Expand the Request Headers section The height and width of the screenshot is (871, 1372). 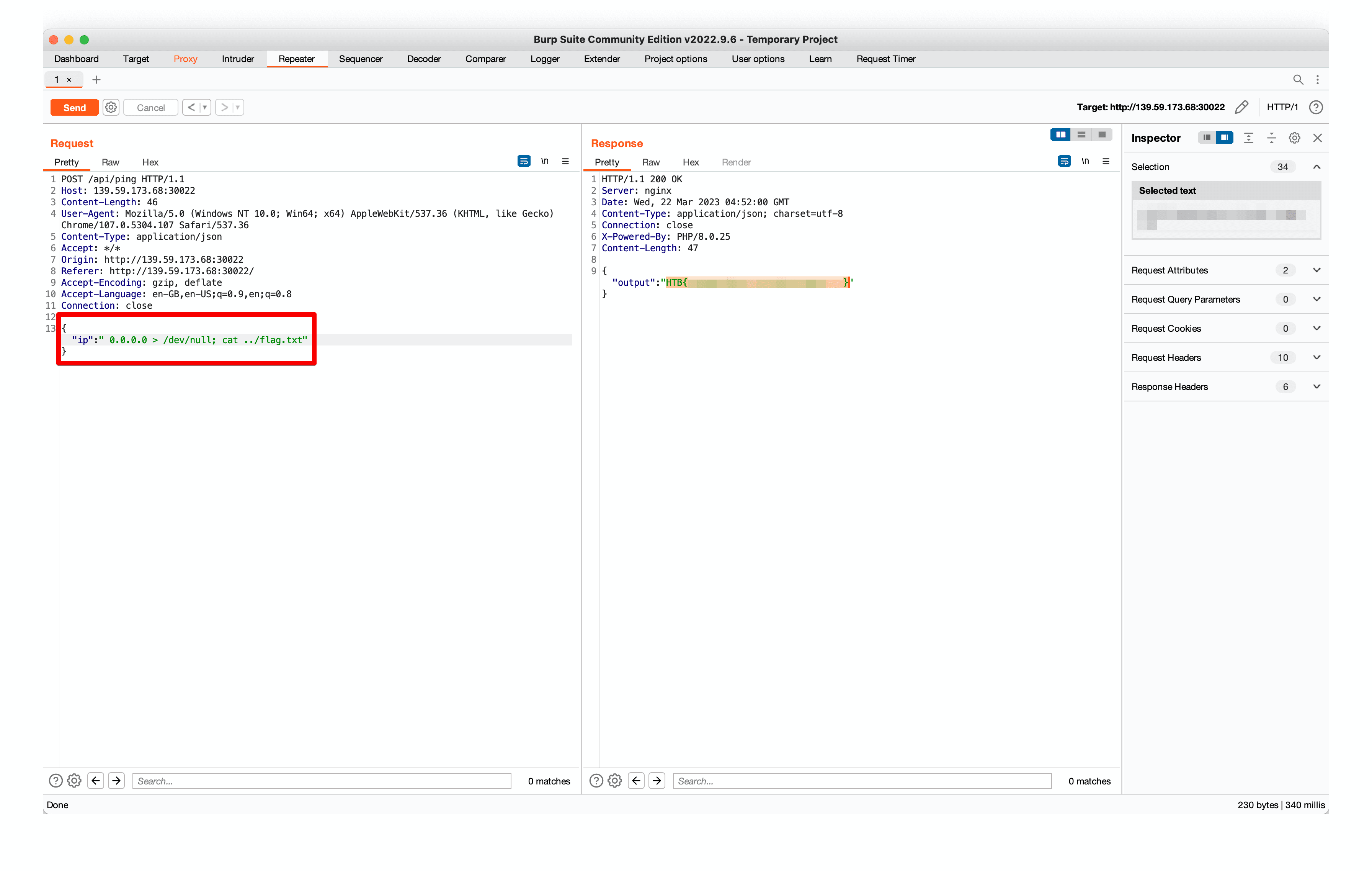click(x=1317, y=357)
